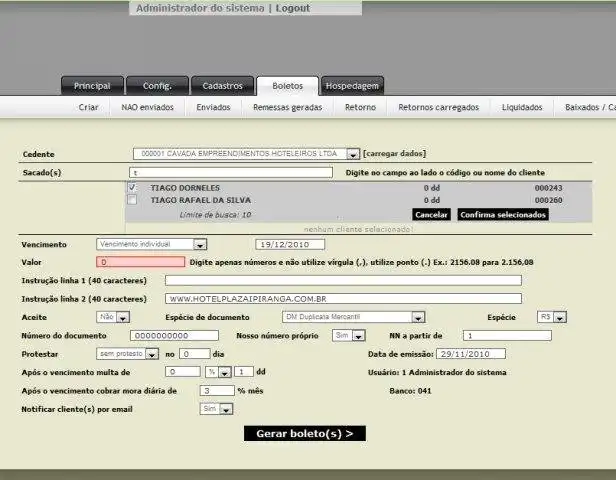Switch to the Cadastros tab

tap(222, 86)
